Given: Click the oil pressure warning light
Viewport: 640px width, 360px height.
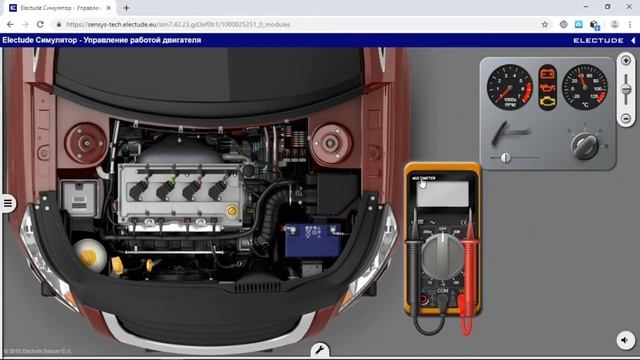Looking at the screenshot, I should pos(547,88).
